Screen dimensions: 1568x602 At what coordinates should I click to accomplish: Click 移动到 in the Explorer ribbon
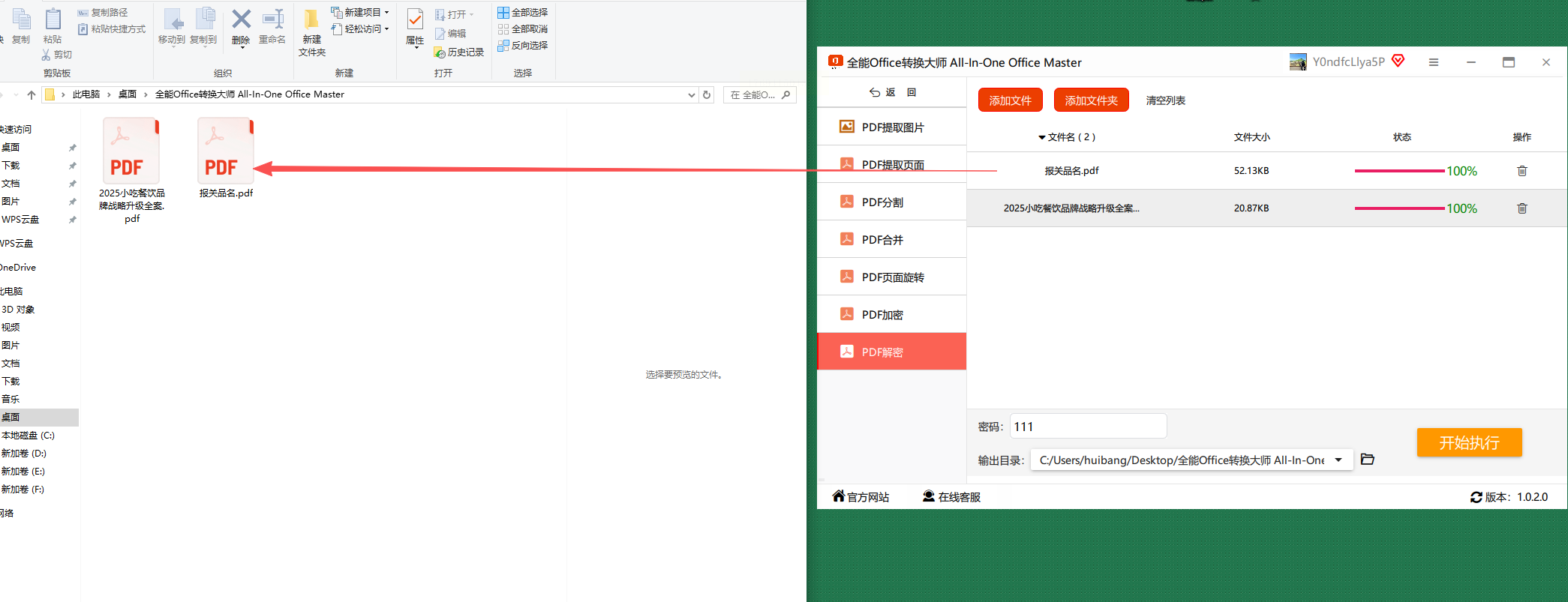[x=172, y=27]
